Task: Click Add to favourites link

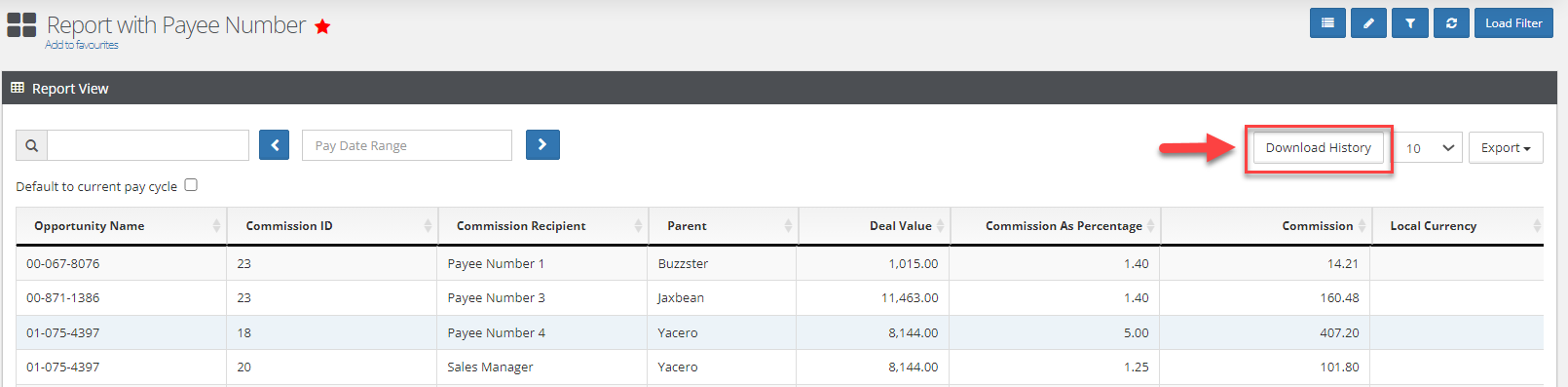Action: click(x=81, y=45)
